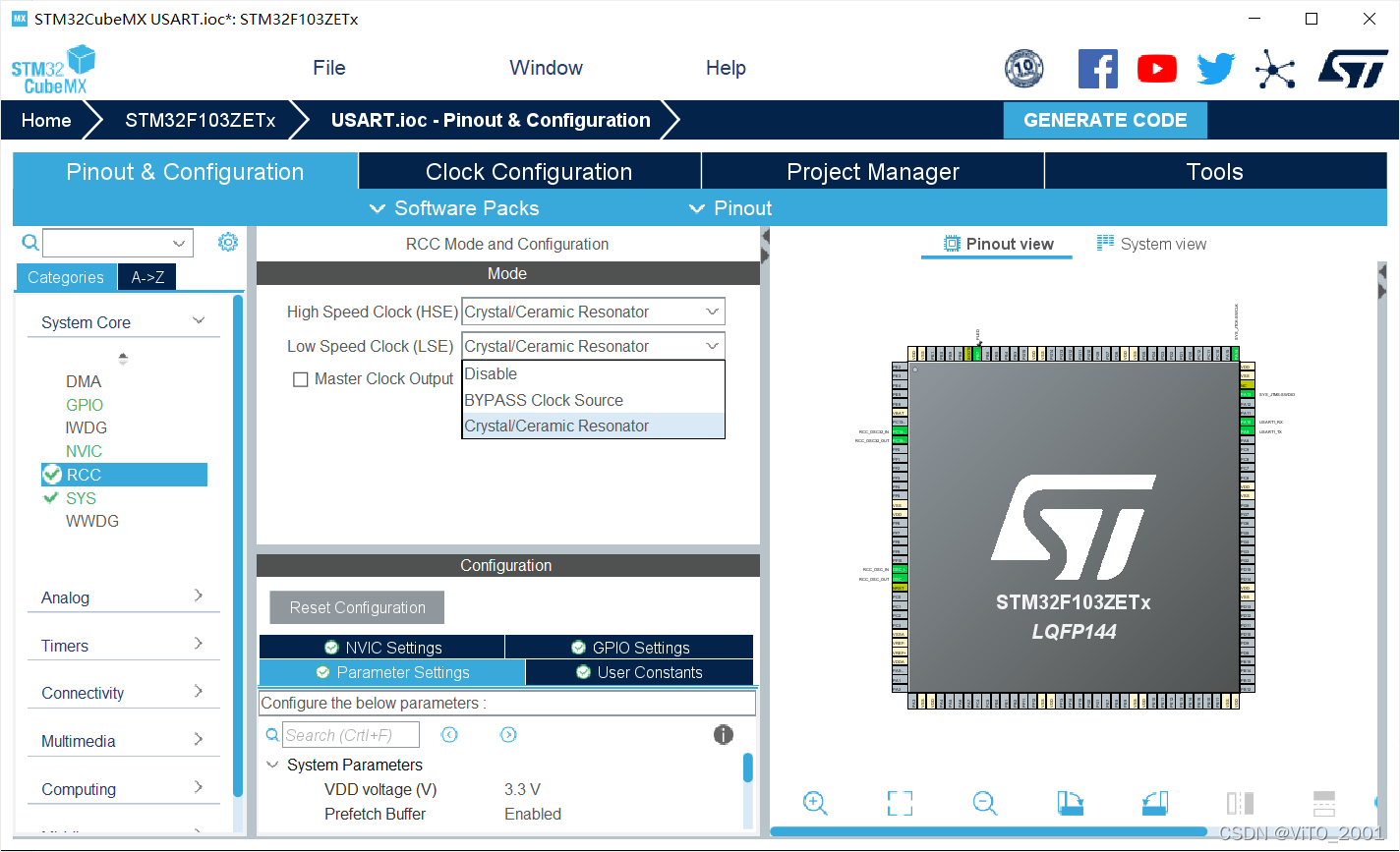Viewport: 1400px width, 852px height.
Task: Open the categories settings gear icon
Action: 228,242
